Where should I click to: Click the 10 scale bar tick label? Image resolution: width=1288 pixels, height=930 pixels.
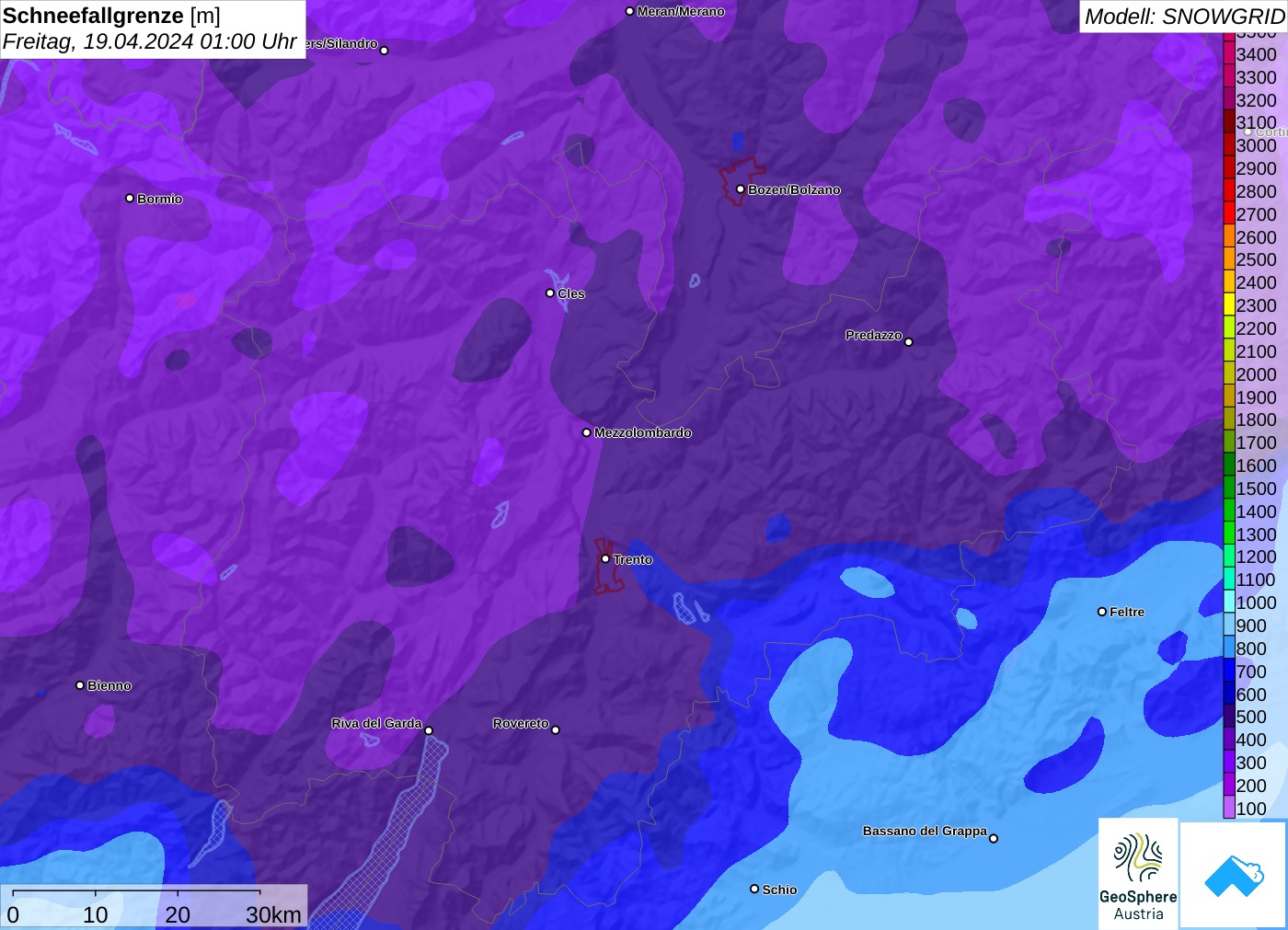click(96, 914)
